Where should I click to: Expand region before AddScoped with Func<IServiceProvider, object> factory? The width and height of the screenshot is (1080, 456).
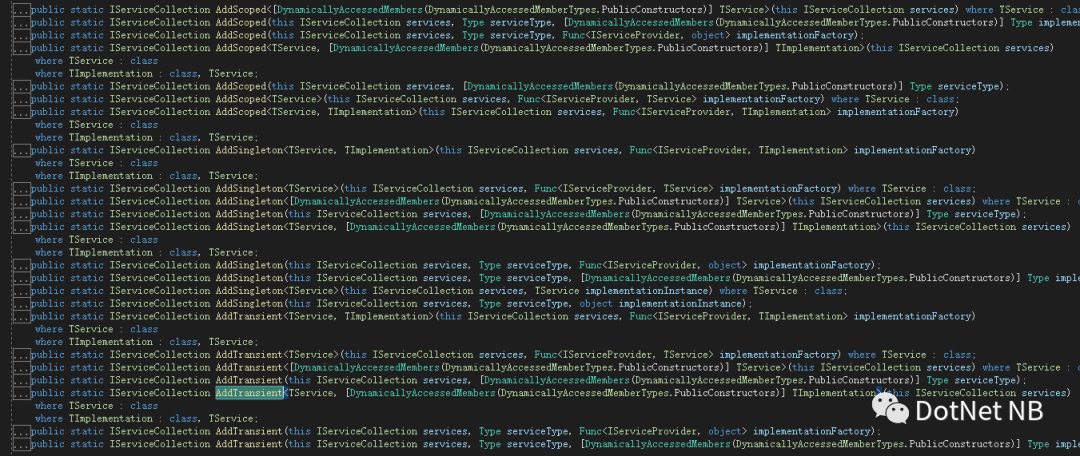point(21,36)
